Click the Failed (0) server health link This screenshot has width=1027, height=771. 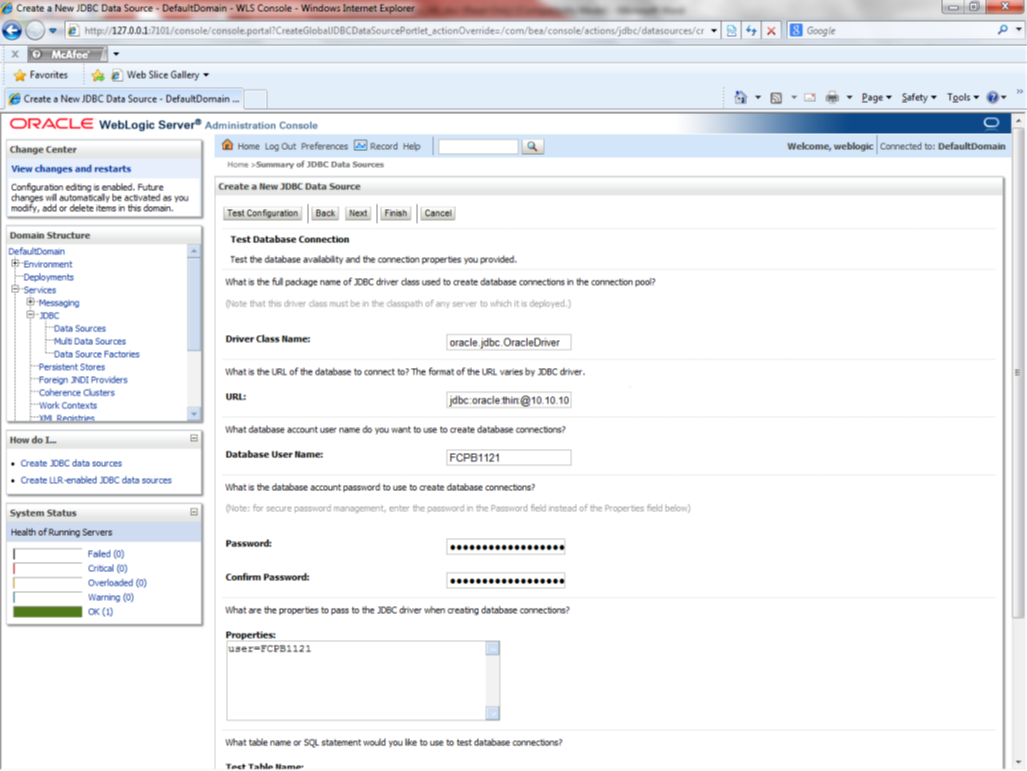(105, 554)
